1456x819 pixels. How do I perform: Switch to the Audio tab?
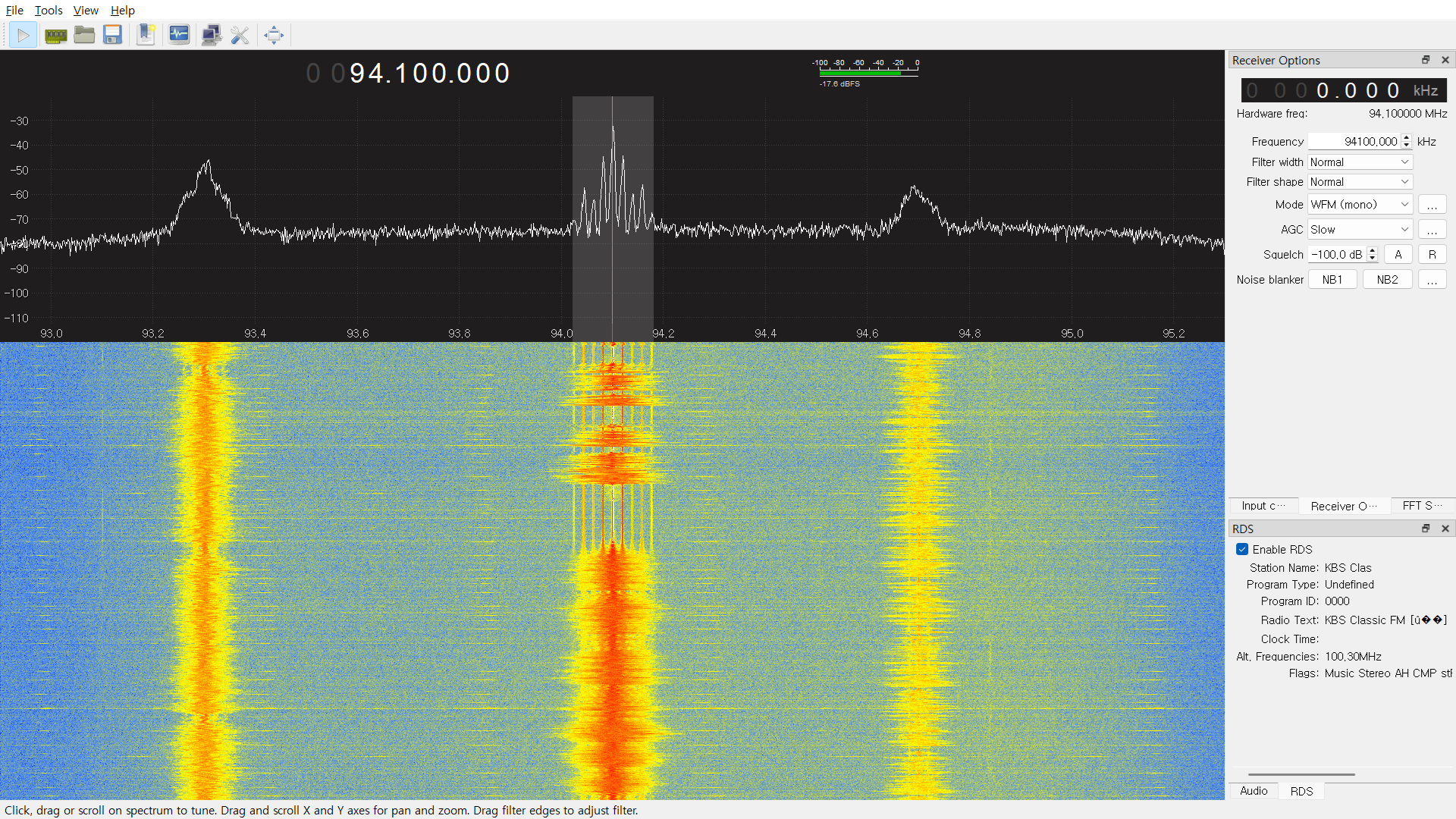click(x=1254, y=791)
